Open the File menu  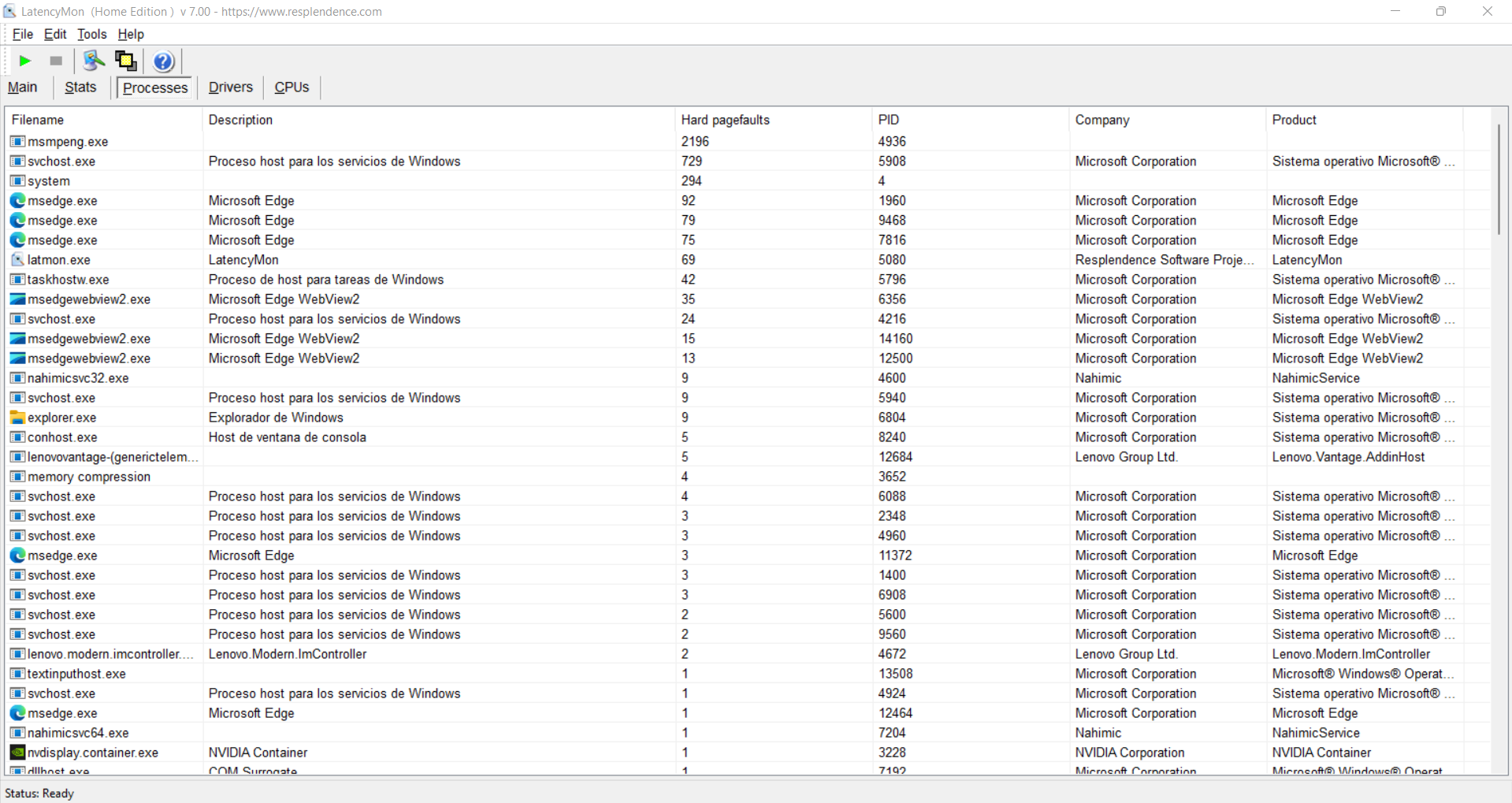tap(23, 34)
